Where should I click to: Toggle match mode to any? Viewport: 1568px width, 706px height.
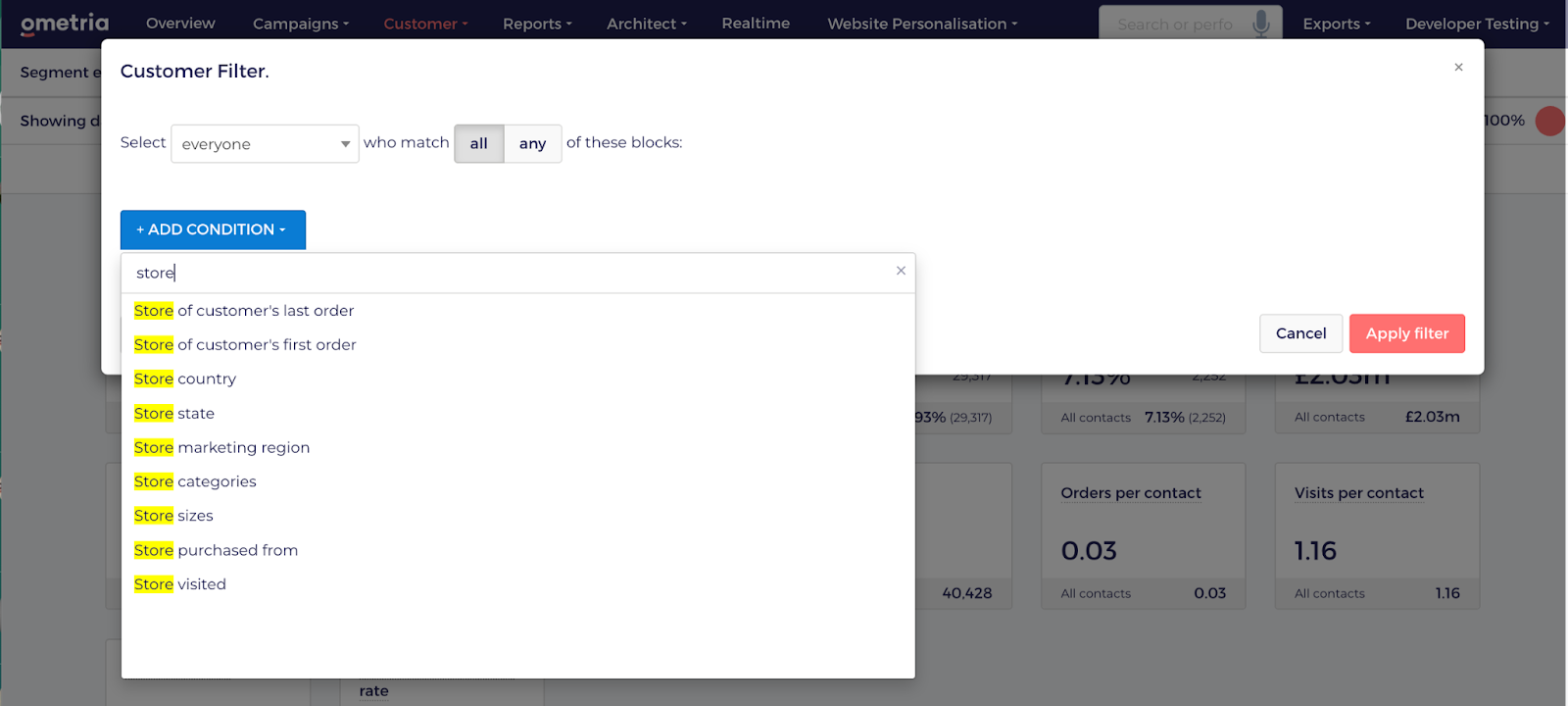pyautogui.click(x=532, y=143)
